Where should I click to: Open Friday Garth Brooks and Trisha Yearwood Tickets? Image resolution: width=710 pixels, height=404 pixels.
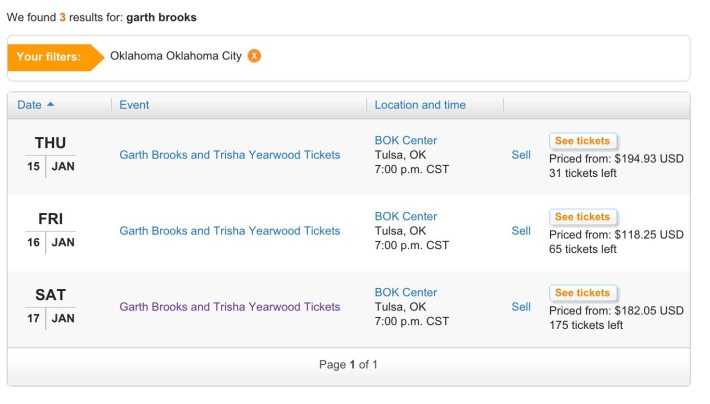[230, 231]
